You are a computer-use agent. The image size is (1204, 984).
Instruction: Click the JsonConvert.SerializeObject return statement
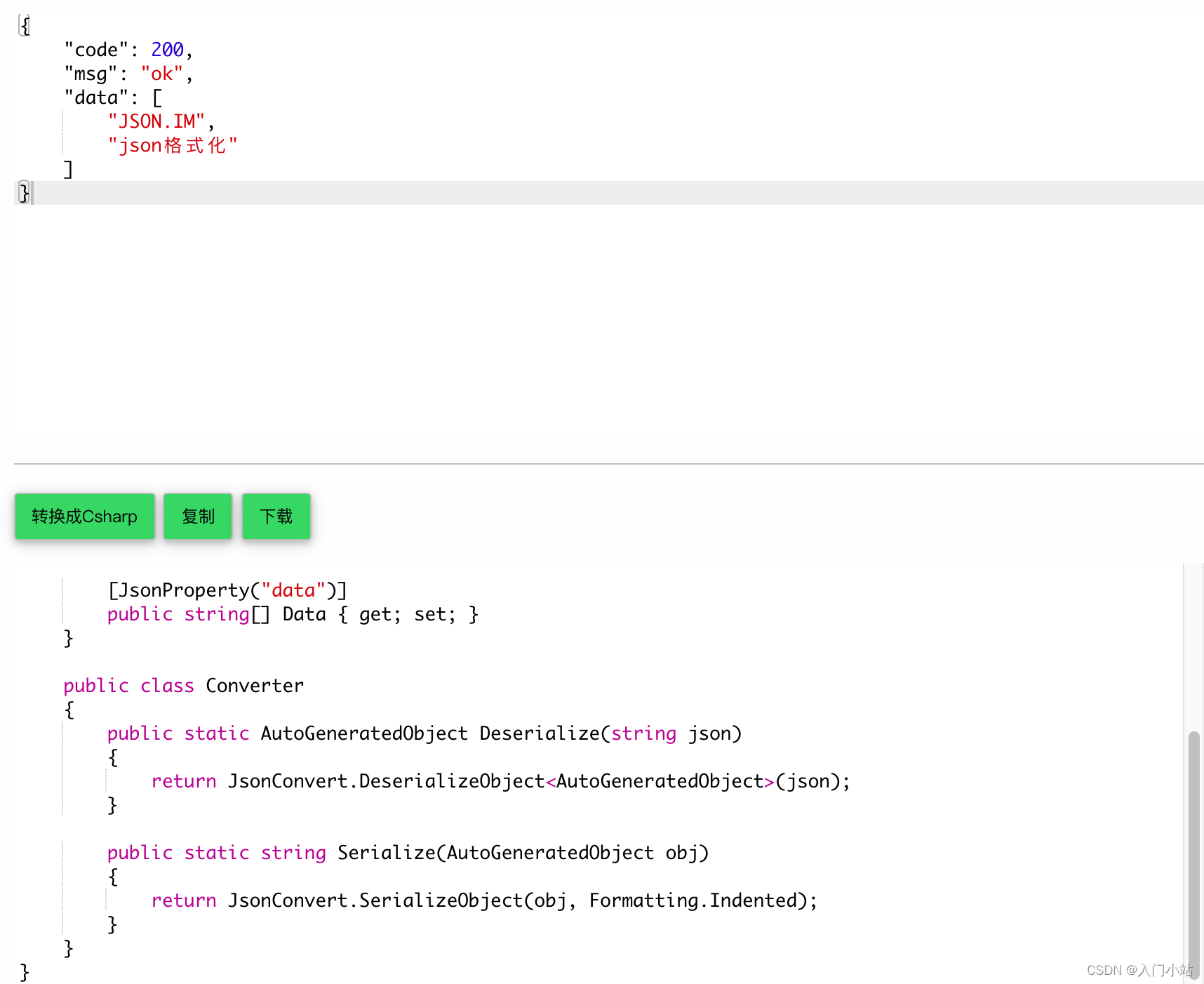(x=485, y=900)
